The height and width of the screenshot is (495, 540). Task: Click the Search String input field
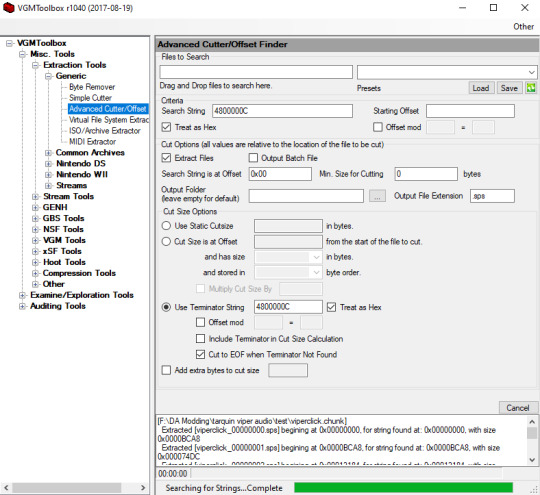click(282, 111)
